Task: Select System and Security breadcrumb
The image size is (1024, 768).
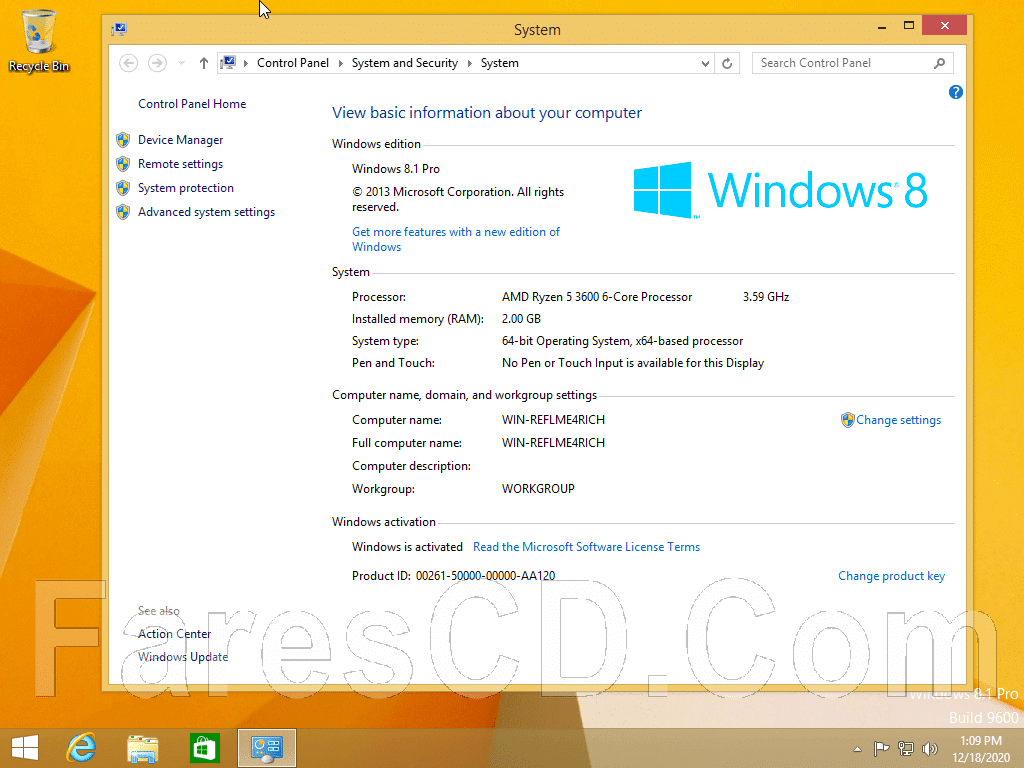Action: tap(405, 63)
